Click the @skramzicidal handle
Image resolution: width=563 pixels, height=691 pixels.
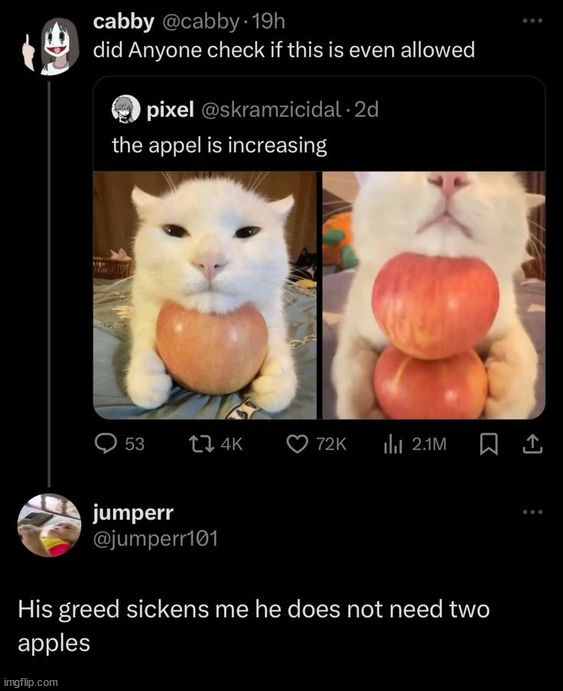coord(271,109)
